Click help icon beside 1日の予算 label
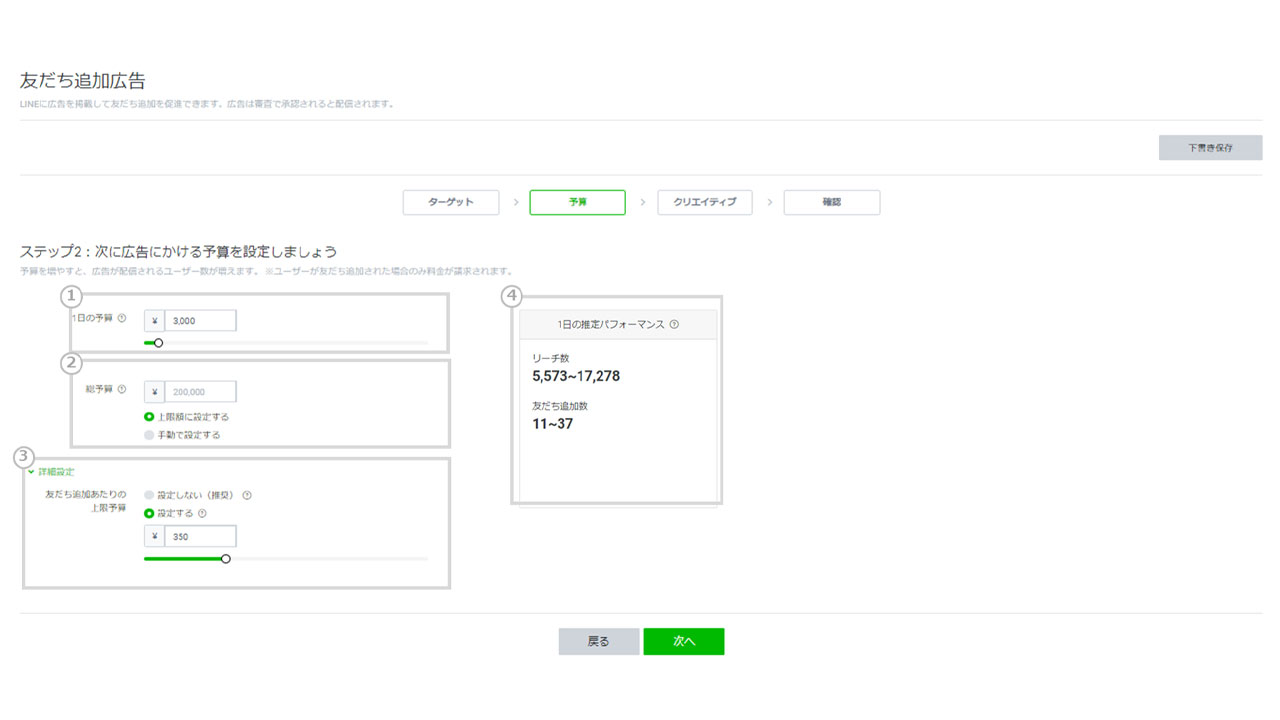 coord(122,319)
